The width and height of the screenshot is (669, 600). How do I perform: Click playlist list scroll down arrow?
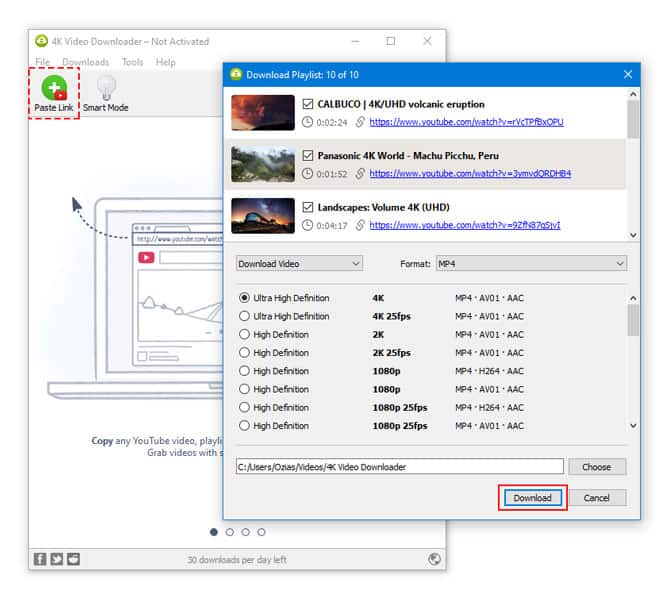(x=633, y=235)
